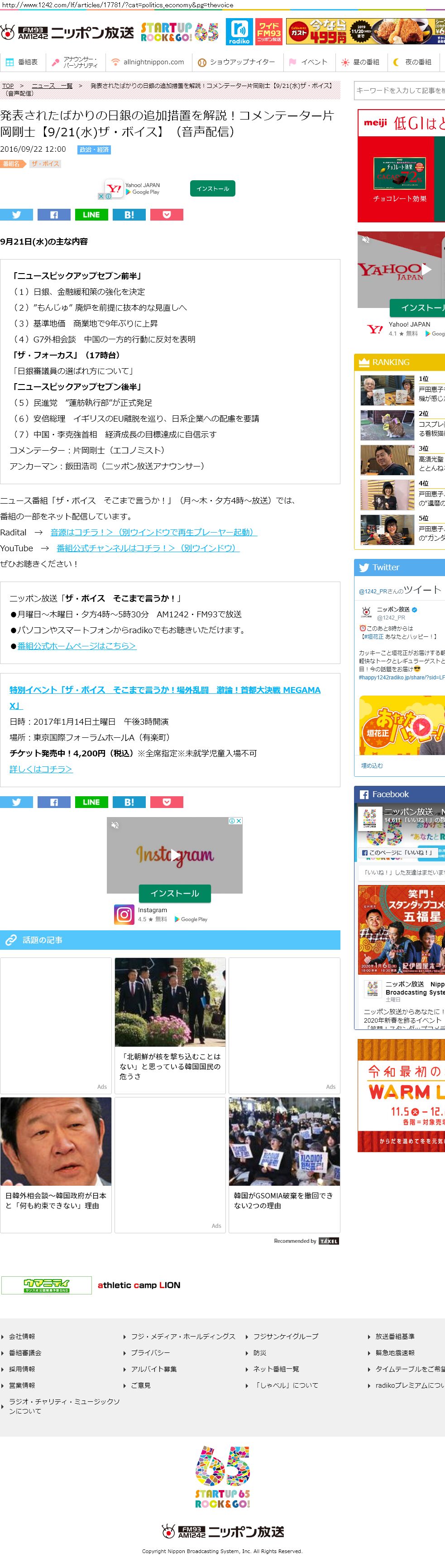Screen dimensions: 445x1568
Task: Open the radiko logo banner
Action: (240, 32)
